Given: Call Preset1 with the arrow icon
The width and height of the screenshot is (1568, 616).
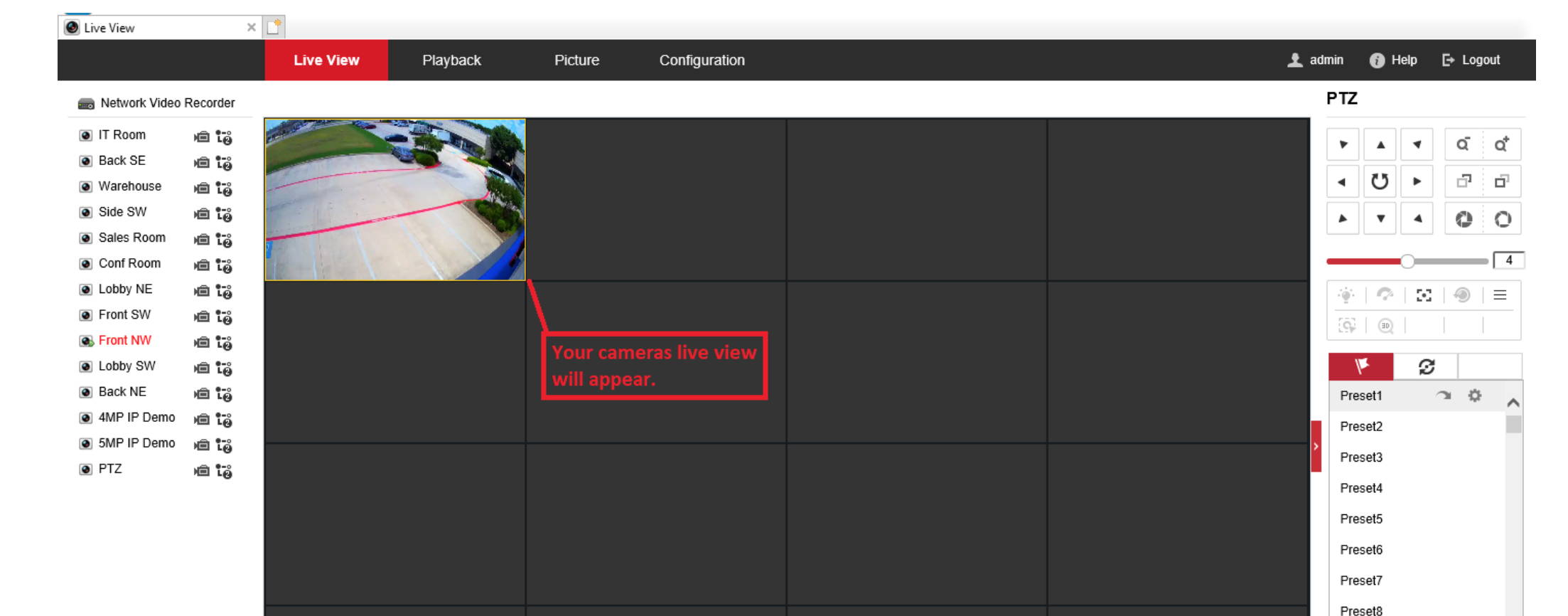Looking at the screenshot, I should pyautogui.click(x=1443, y=395).
